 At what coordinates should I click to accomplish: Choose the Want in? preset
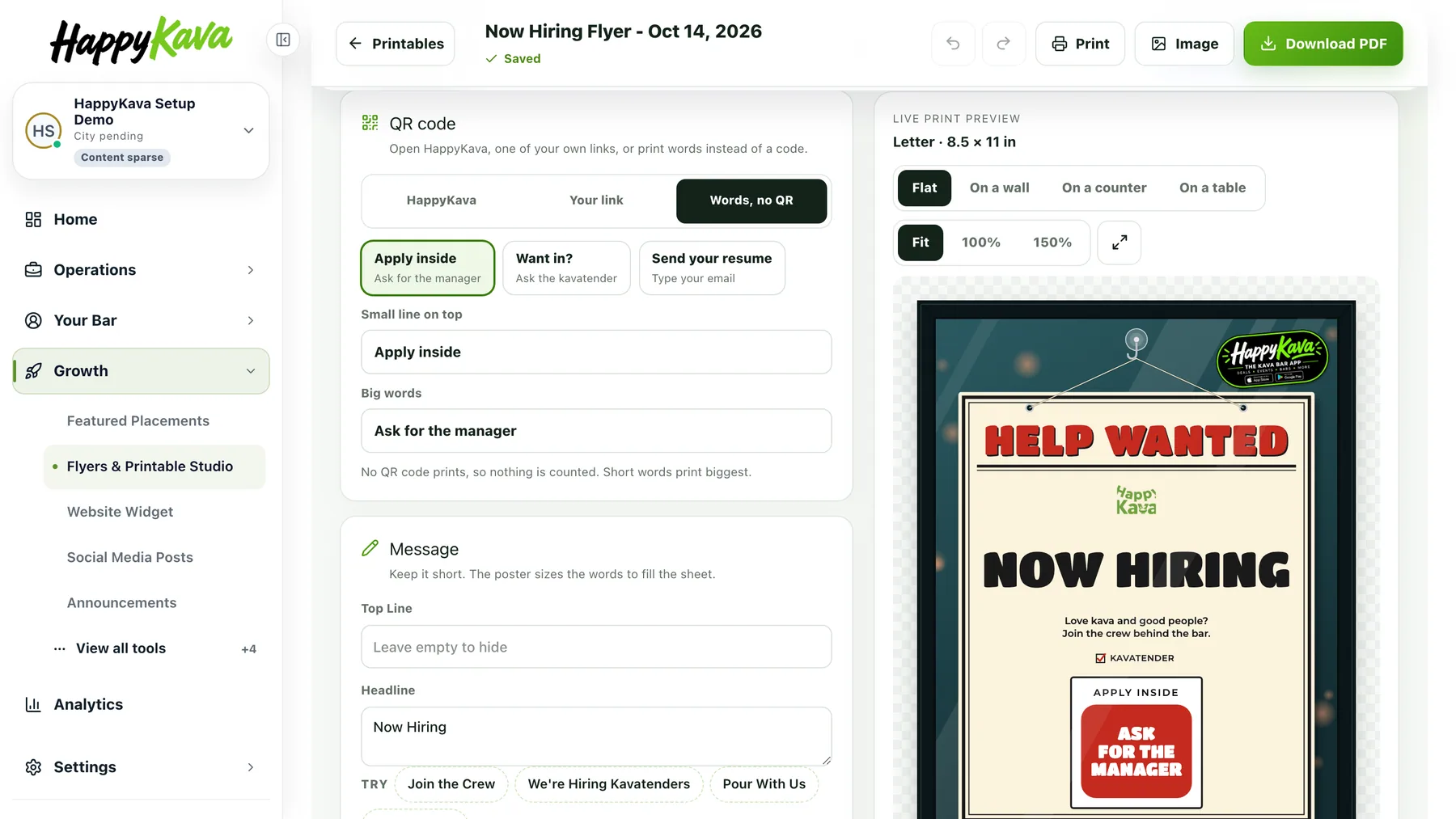coord(566,268)
